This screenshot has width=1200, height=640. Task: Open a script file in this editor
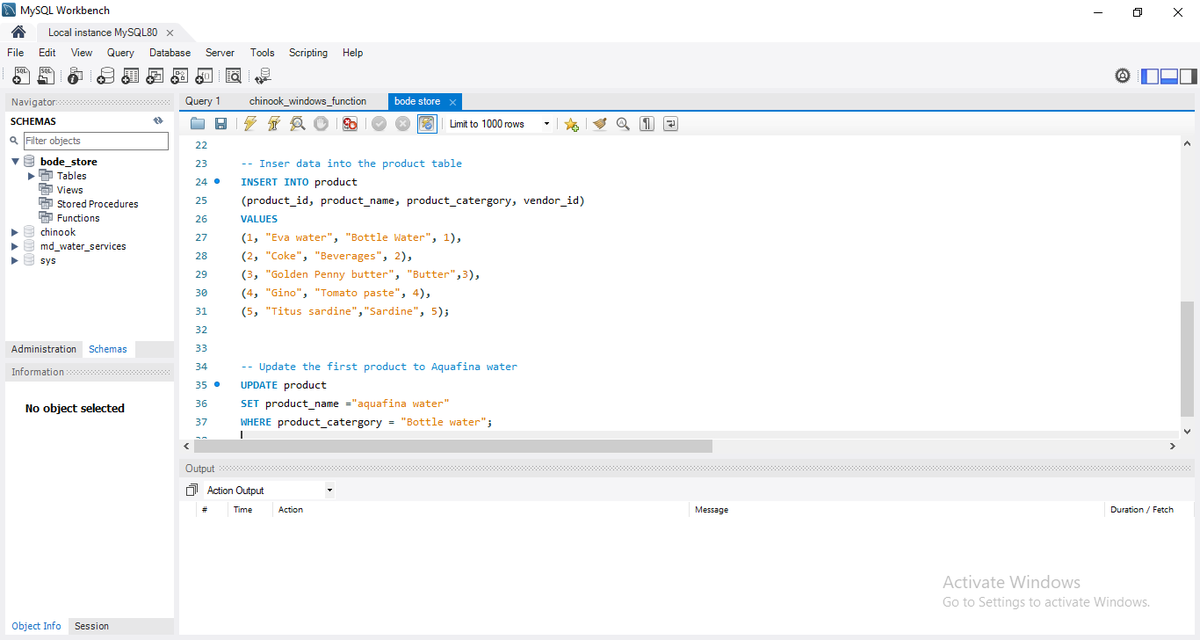click(x=198, y=124)
